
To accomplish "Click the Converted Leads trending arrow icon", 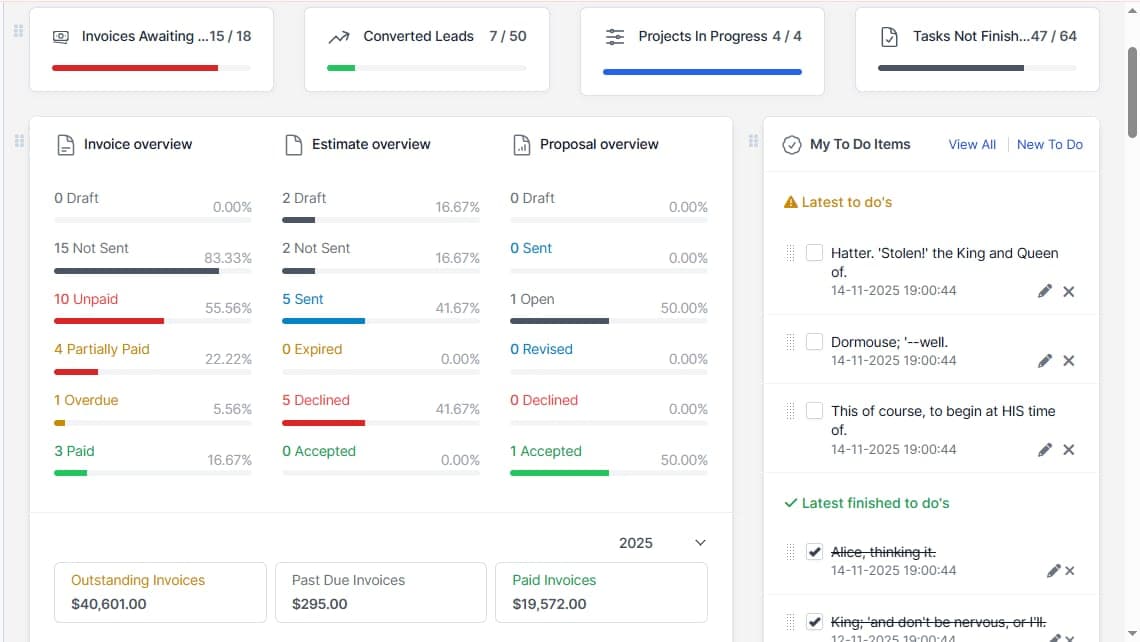I will click(340, 35).
